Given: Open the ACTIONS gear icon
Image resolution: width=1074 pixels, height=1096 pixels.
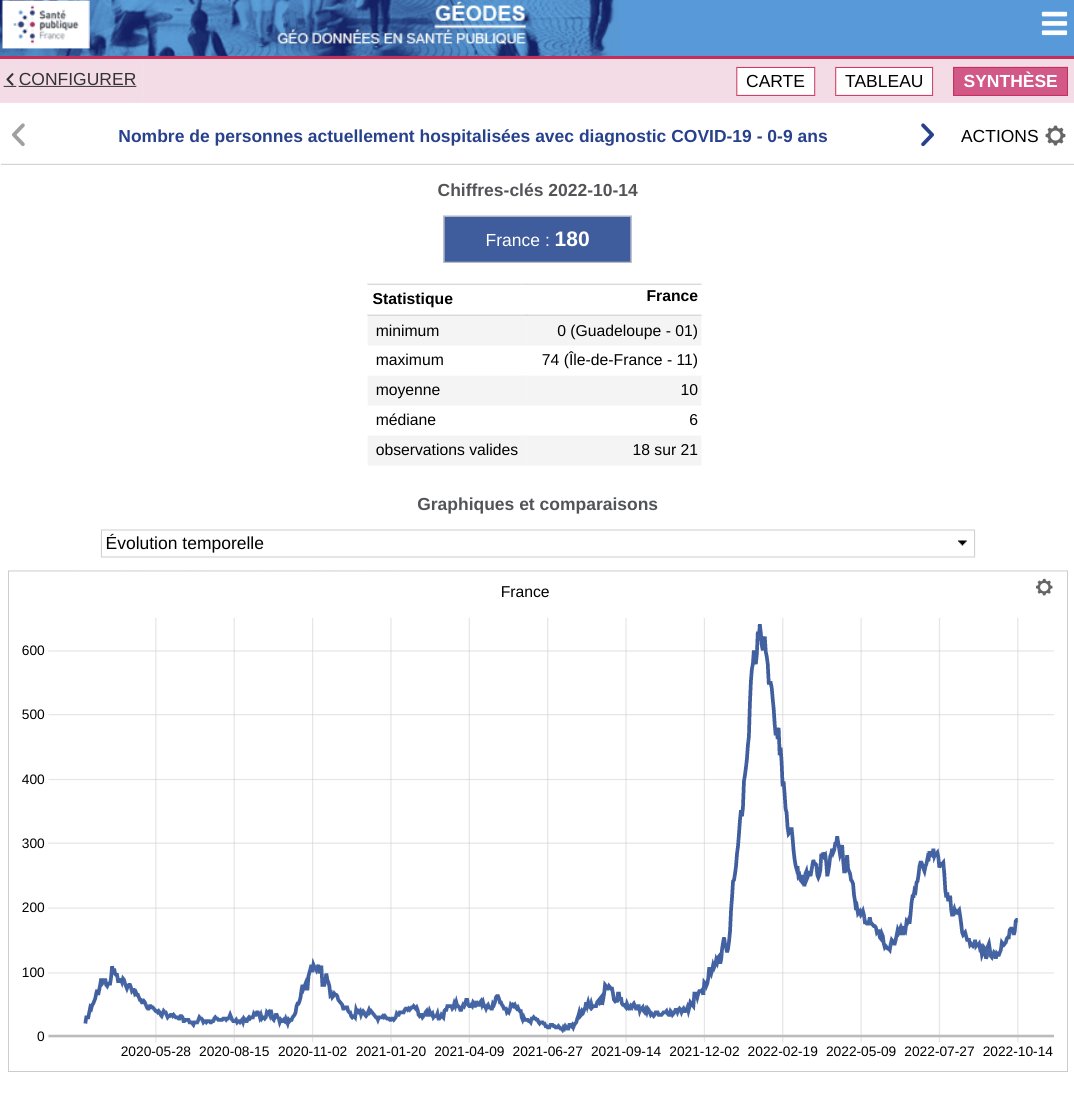Looking at the screenshot, I should [x=1055, y=136].
